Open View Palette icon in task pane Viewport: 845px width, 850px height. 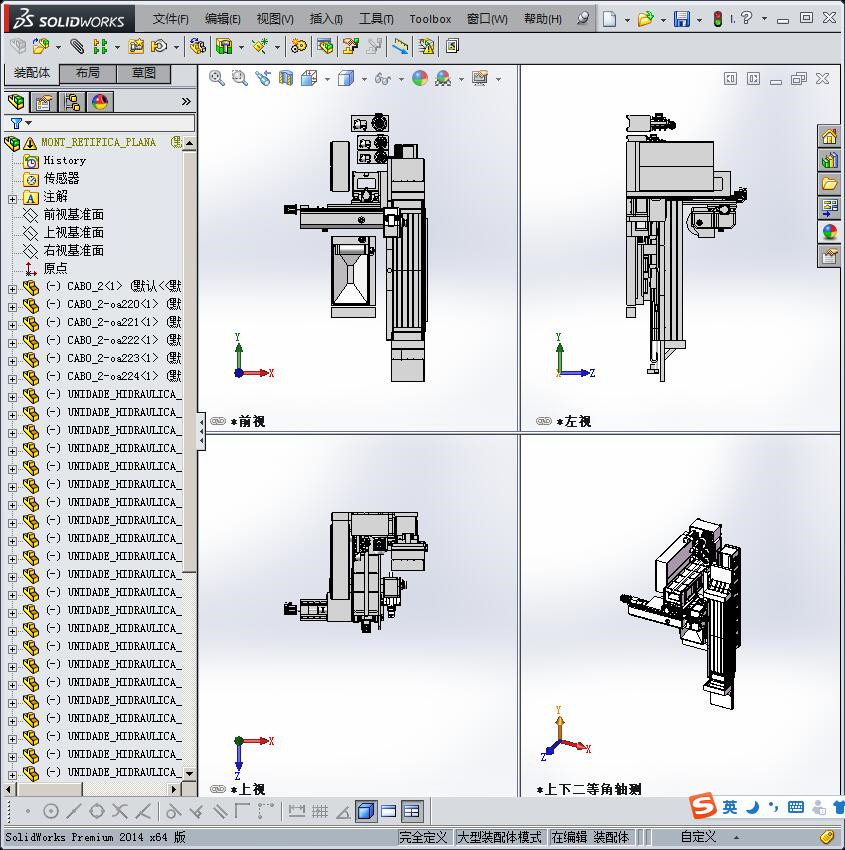(829, 208)
